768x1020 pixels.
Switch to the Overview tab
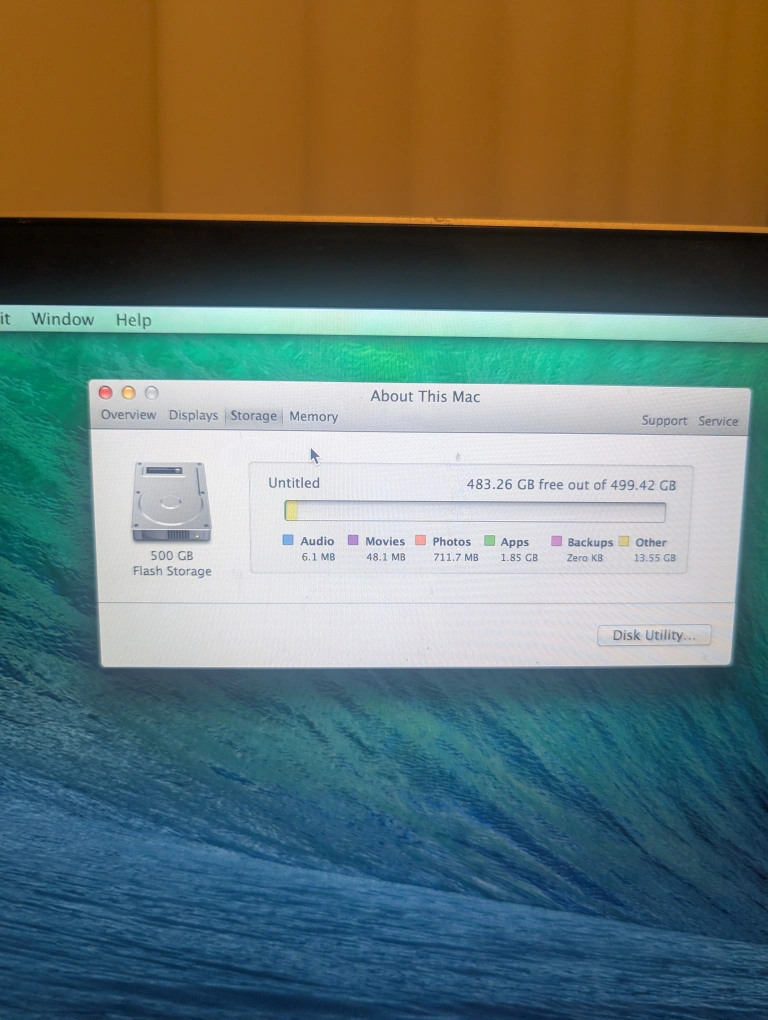pyautogui.click(x=128, y=415)
